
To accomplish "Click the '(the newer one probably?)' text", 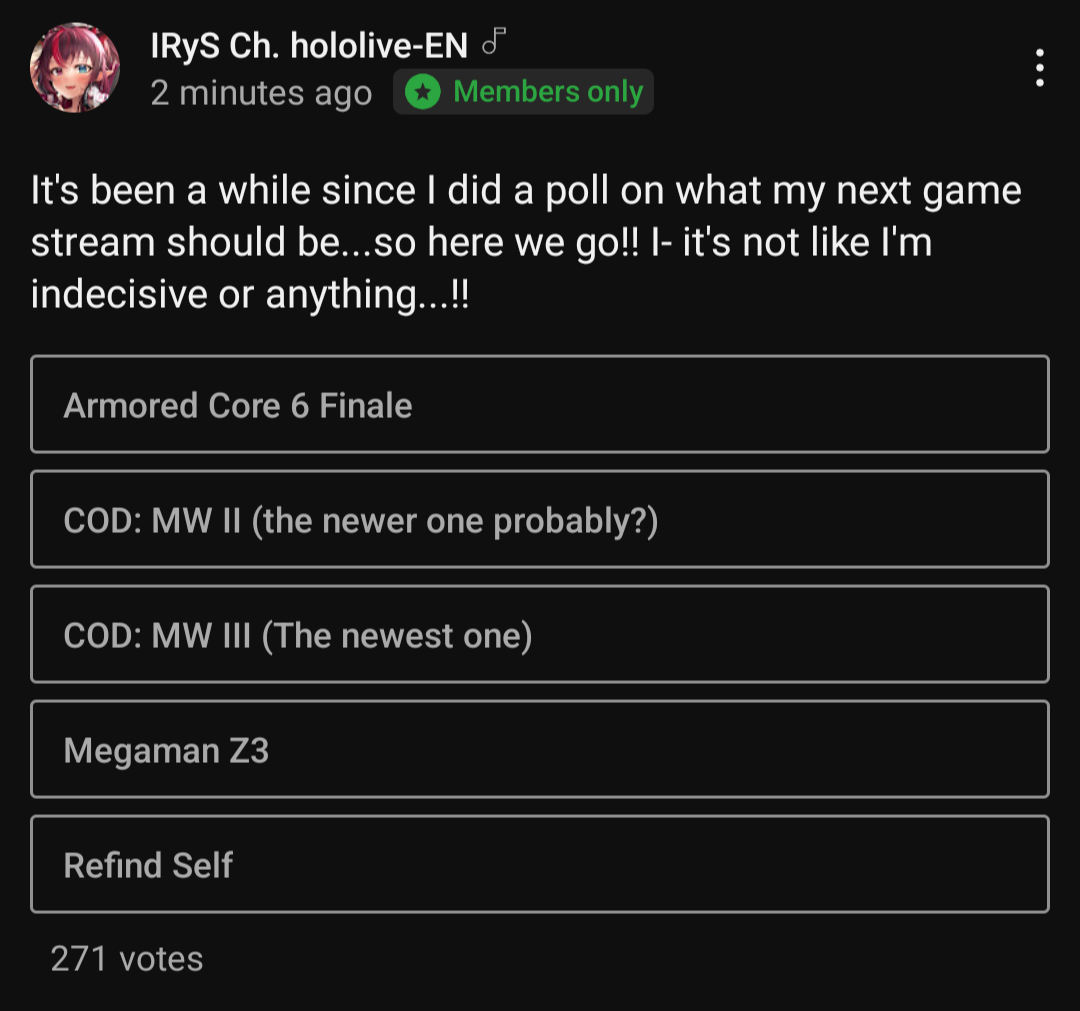I will (455, 520).
